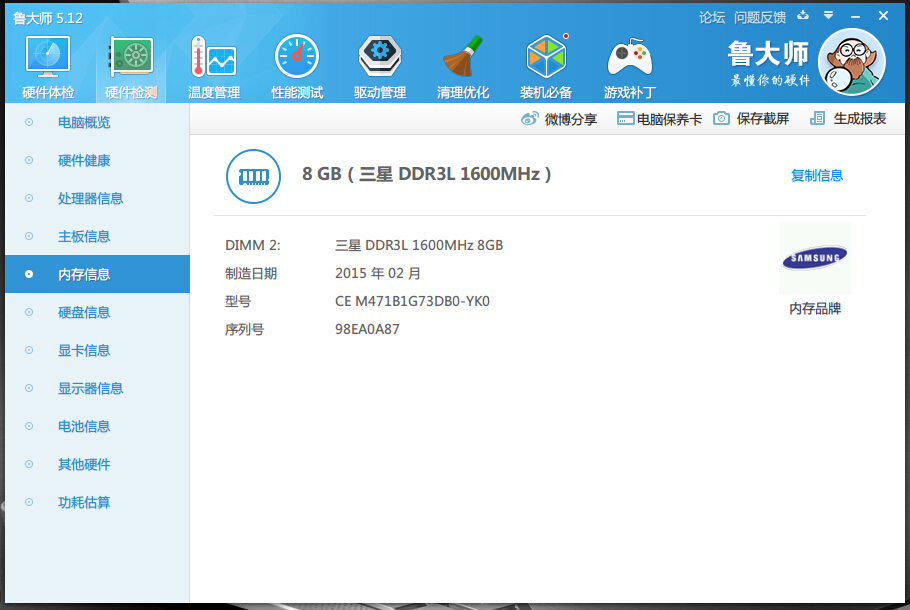This screenshot has height=610, width=910.
Task: Go to 处理器信息 in sidebar
Action: click(x=98, y=198)
